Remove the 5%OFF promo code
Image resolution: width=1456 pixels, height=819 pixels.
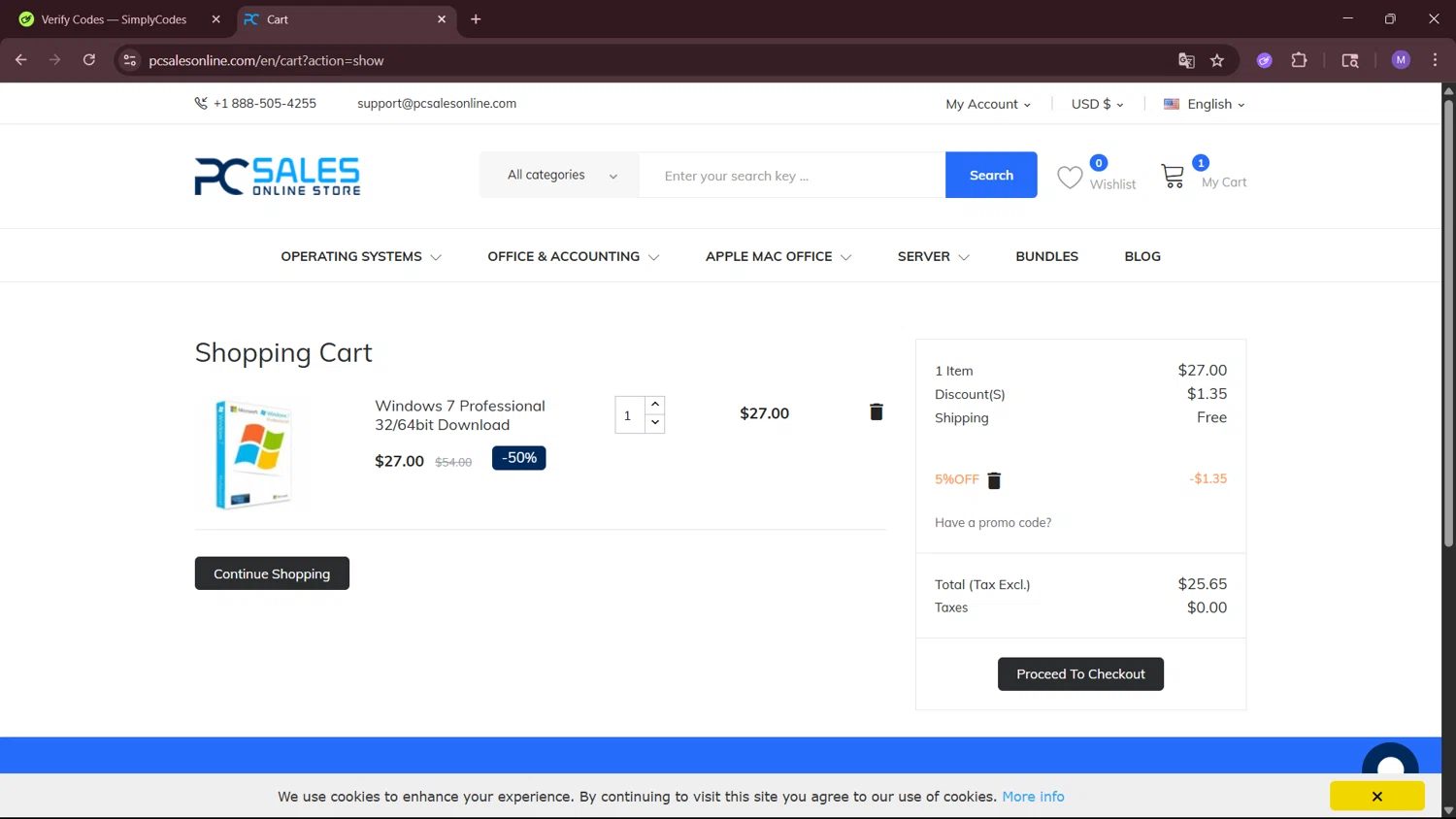point(994,480)
